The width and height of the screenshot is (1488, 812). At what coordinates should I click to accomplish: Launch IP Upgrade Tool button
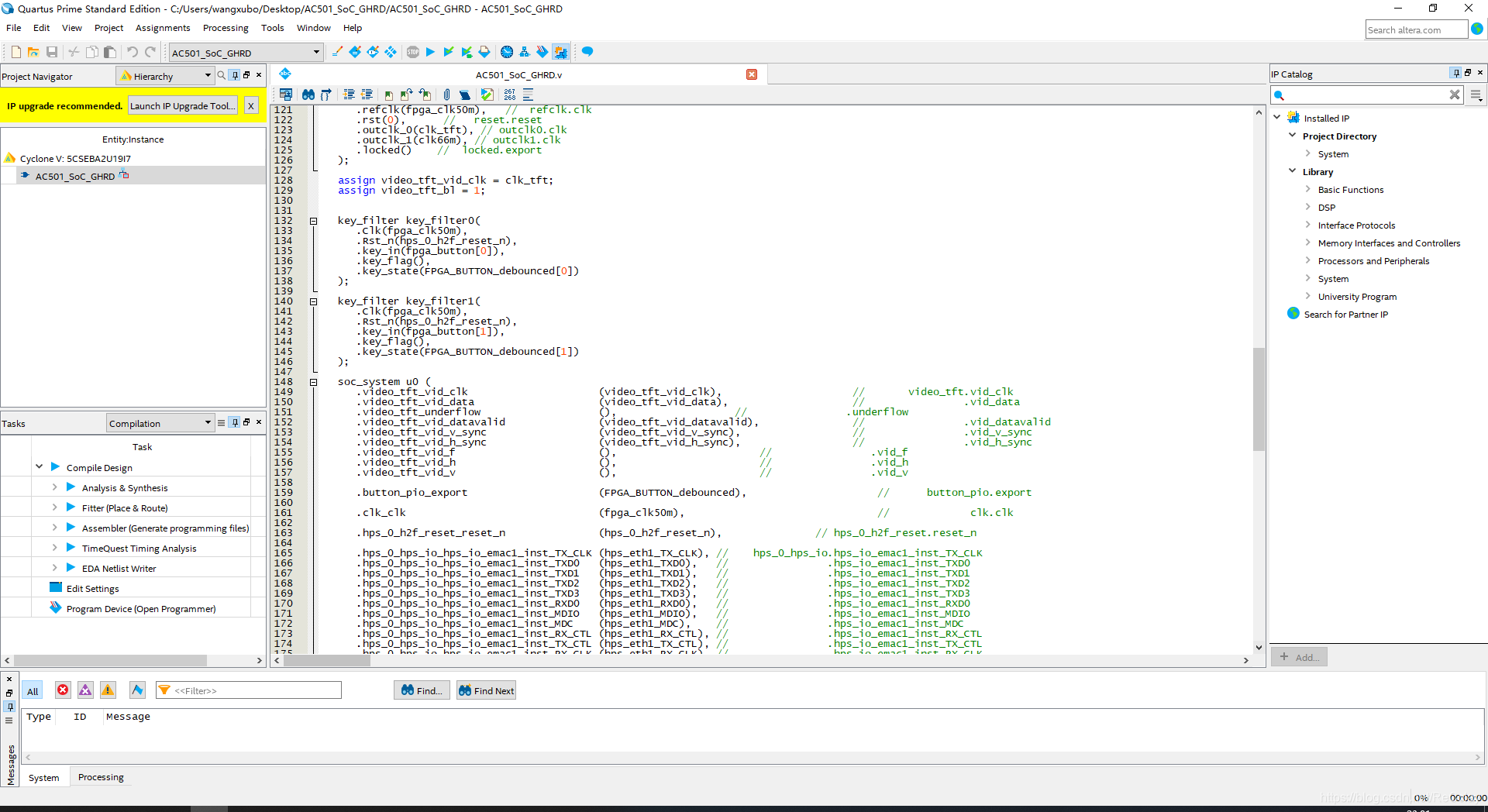point(183,106)
